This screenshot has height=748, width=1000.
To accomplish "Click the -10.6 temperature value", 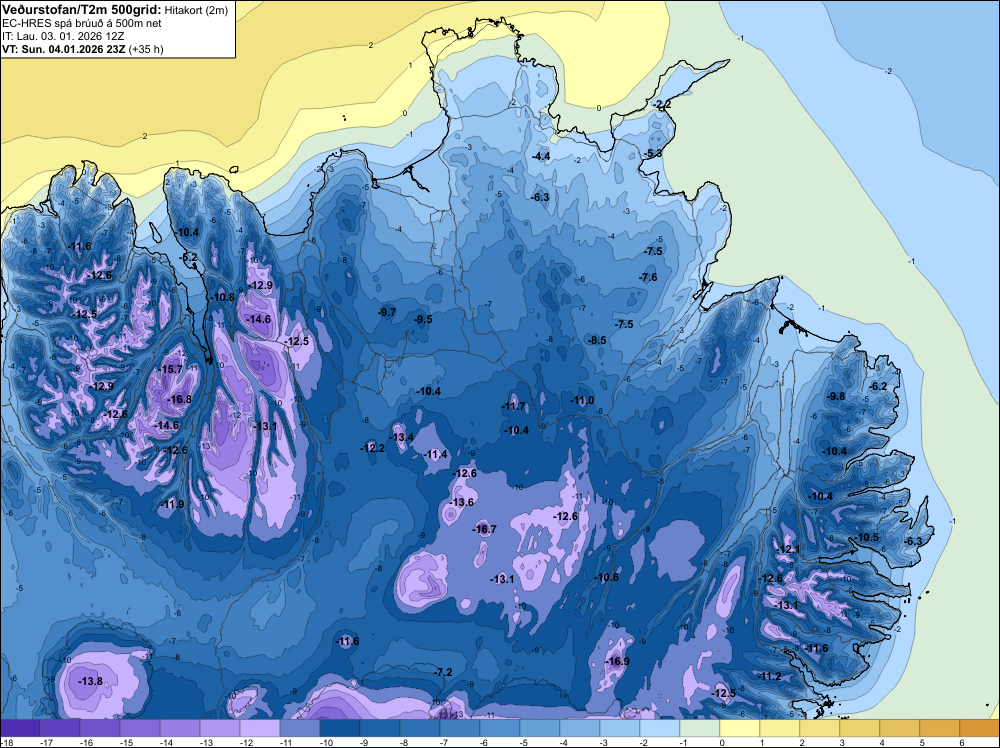I will tap(607, 578).
